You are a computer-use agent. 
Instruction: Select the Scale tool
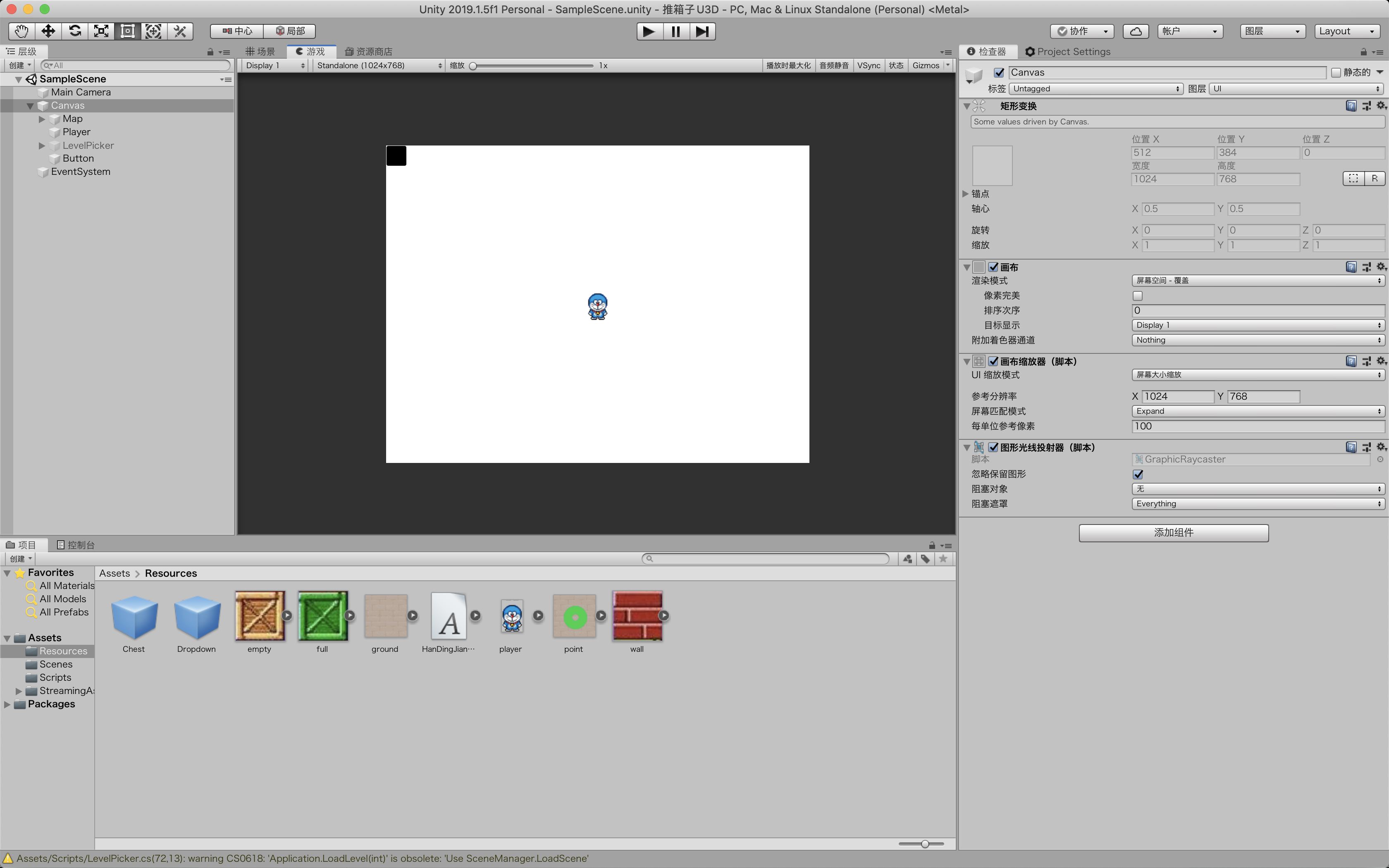click(x=101, y=31)
